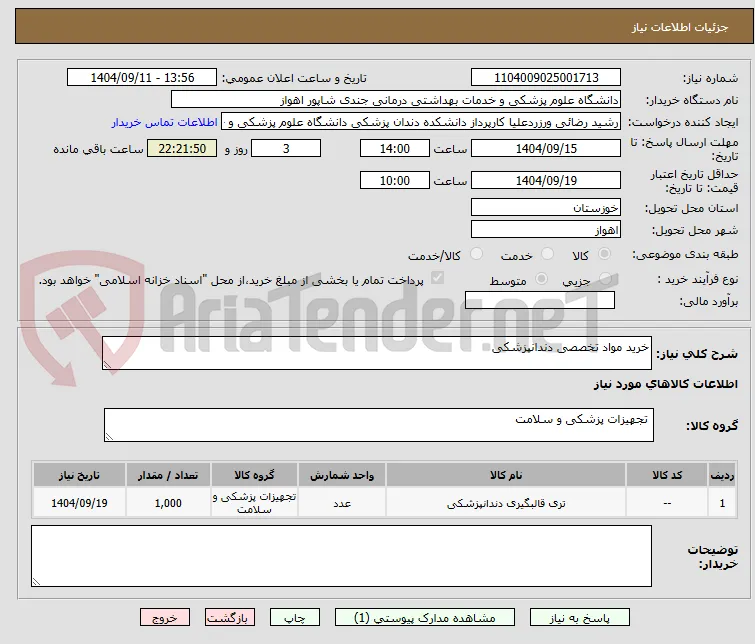Click the countdown timer 22:21:50
Screen dimensions: 755x644
pos(182,148)
